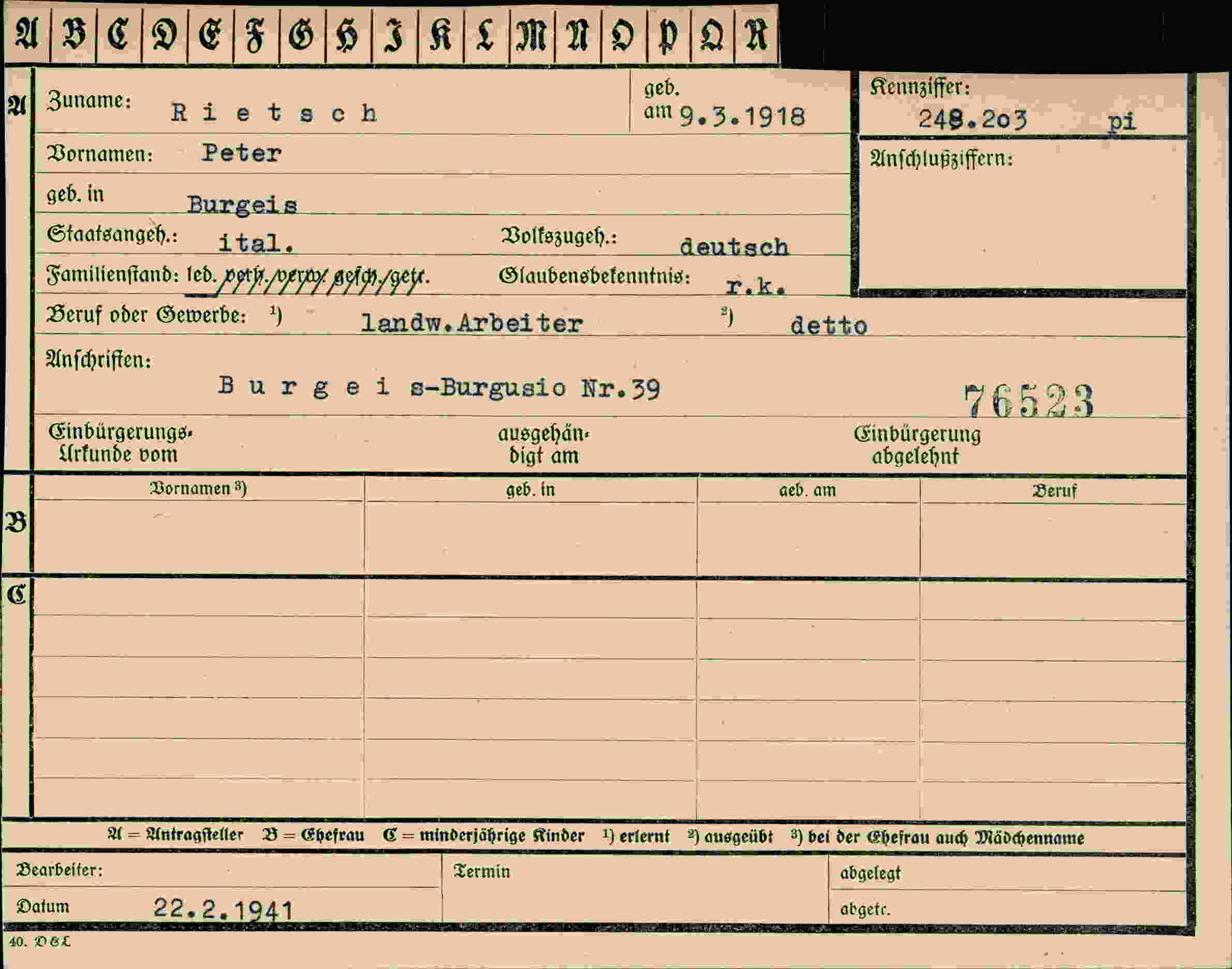Select the "Beruf oder Gewerbe:" label
This screenshot has height=969, width=1232.
click(147, 315)
